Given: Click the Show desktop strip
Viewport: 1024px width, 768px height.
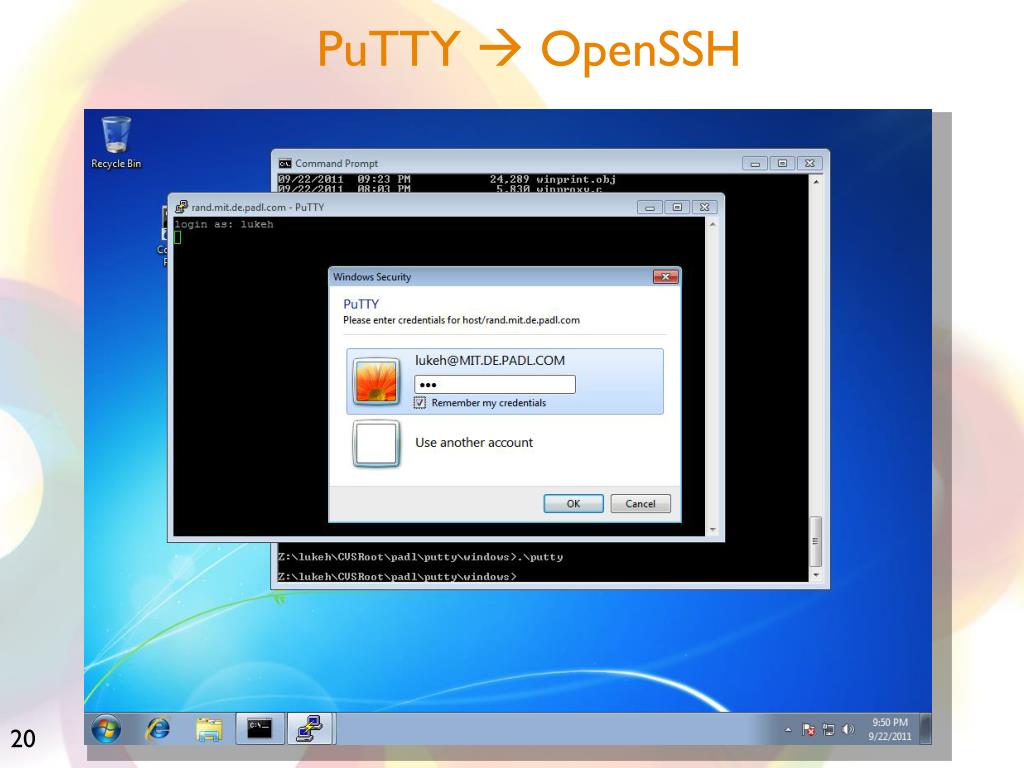Looking at the screenshot, I should coord(925,729).
